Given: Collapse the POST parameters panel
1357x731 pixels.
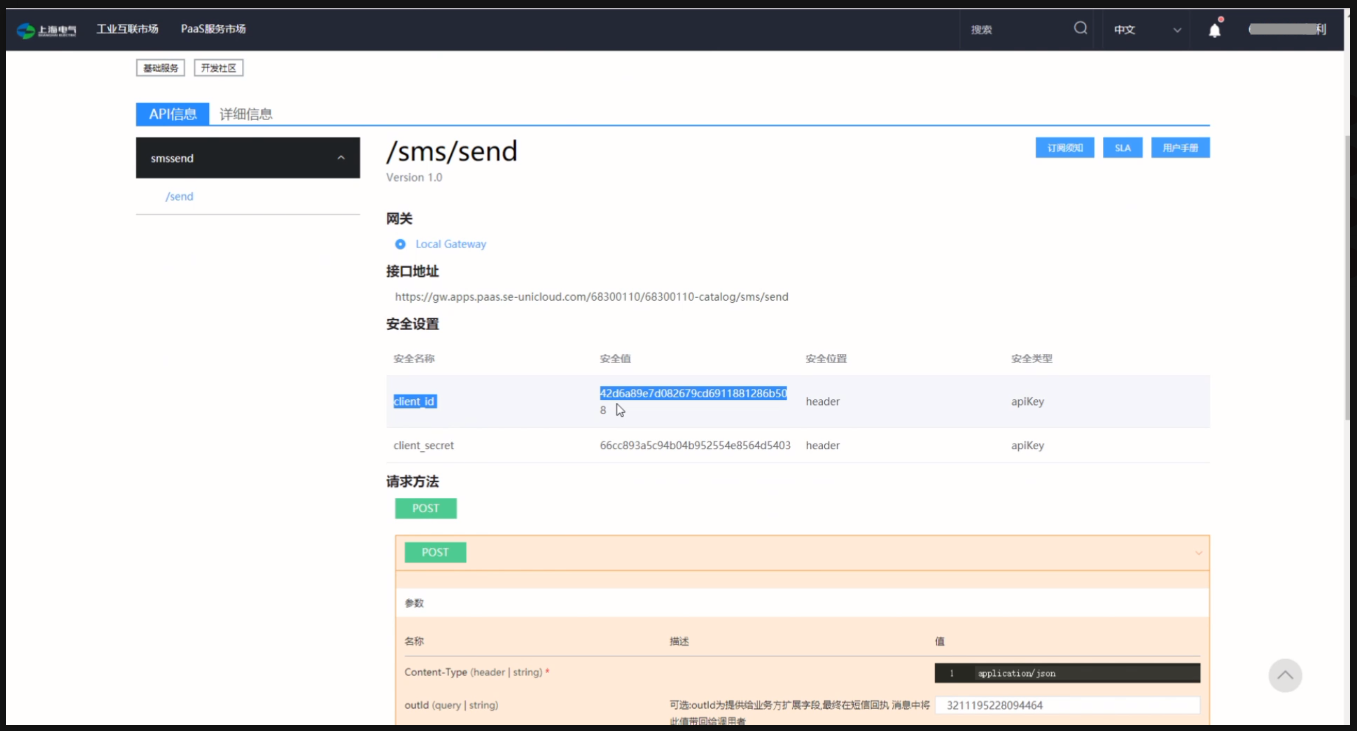Looking at the screenshot, I should [x=1199, y=552].
